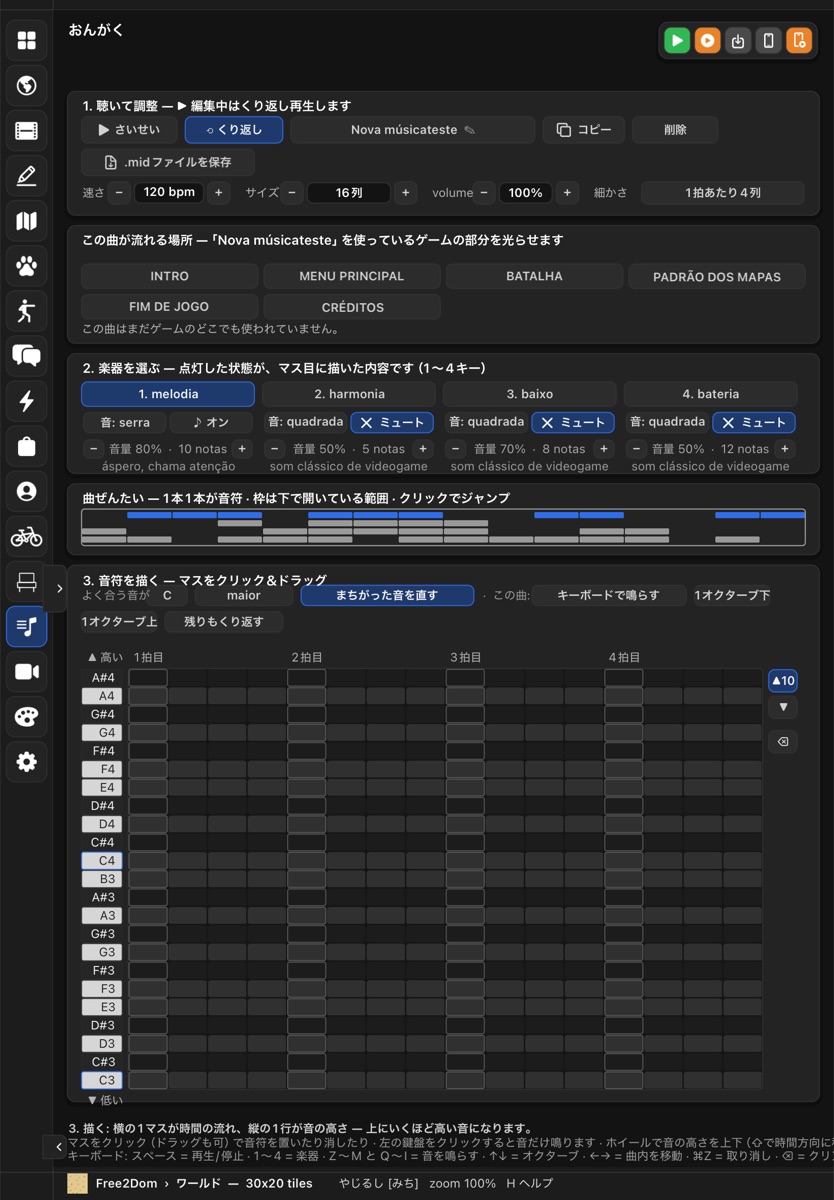Open the dashboard grid icon in the sidebar
Viewport: 834px width, 1200px height.
tap(27, 40)
